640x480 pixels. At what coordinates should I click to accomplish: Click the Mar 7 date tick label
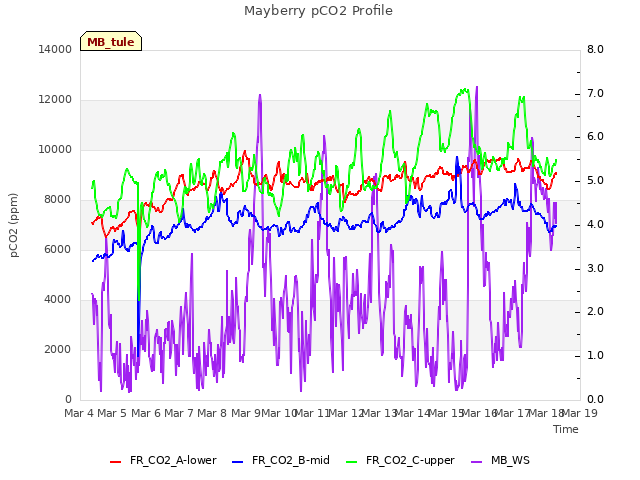pos(179,413)
